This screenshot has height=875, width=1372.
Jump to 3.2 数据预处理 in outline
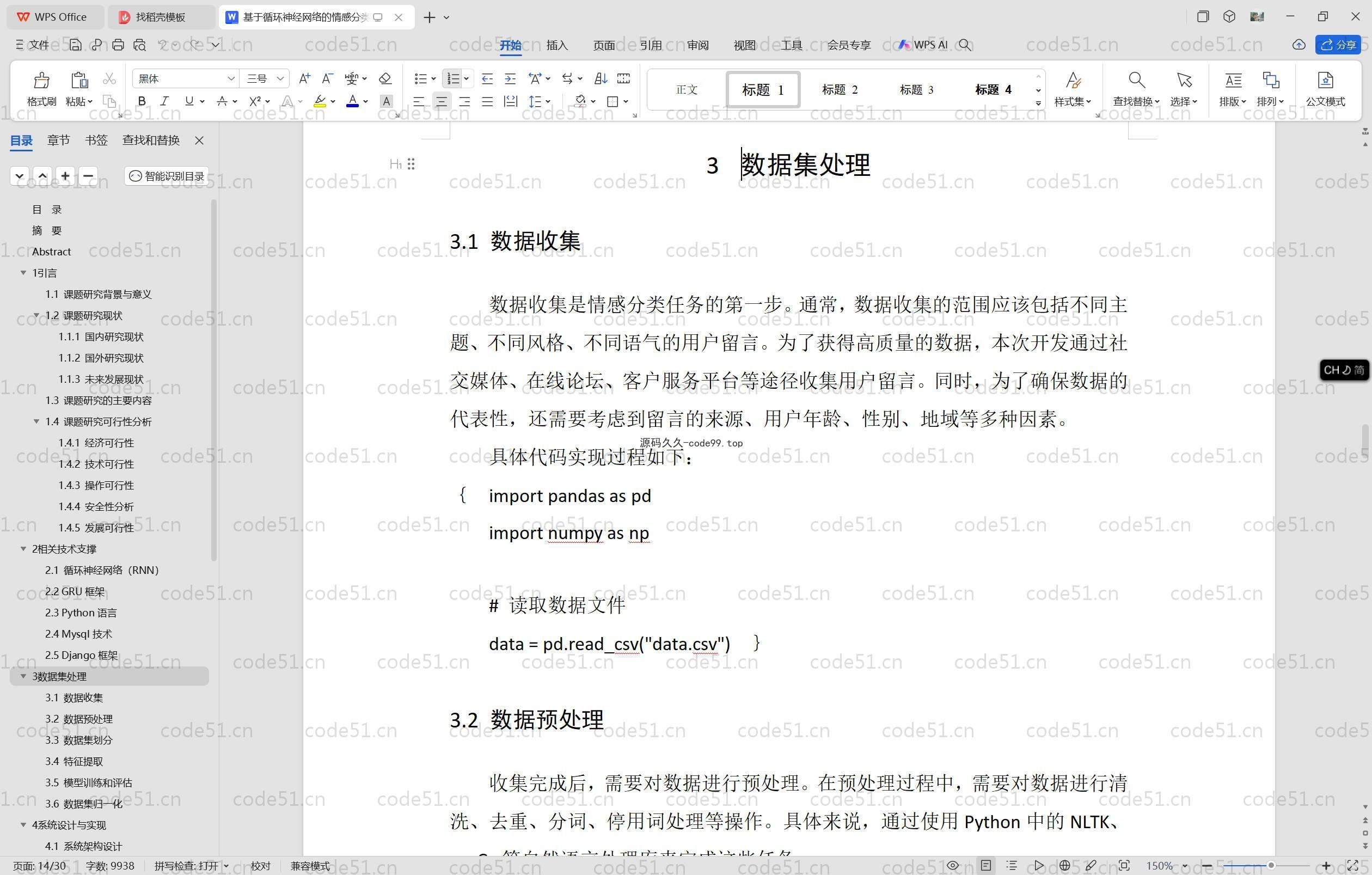point(78,719)
